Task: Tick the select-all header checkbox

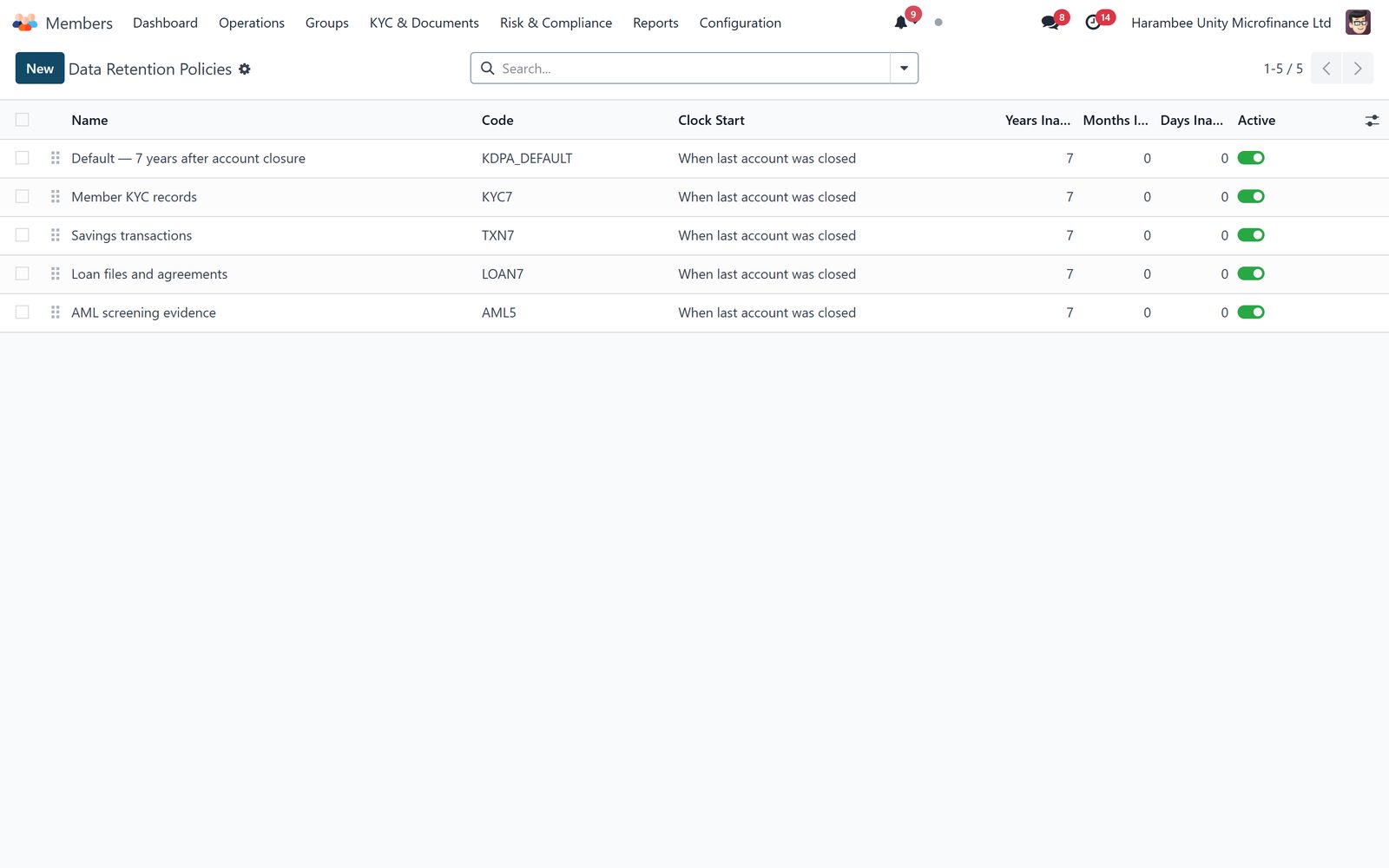Action: coord(23,120)
